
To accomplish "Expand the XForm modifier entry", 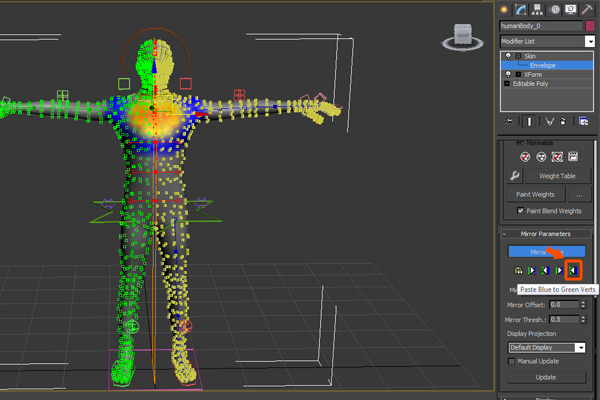I will 518,75.
